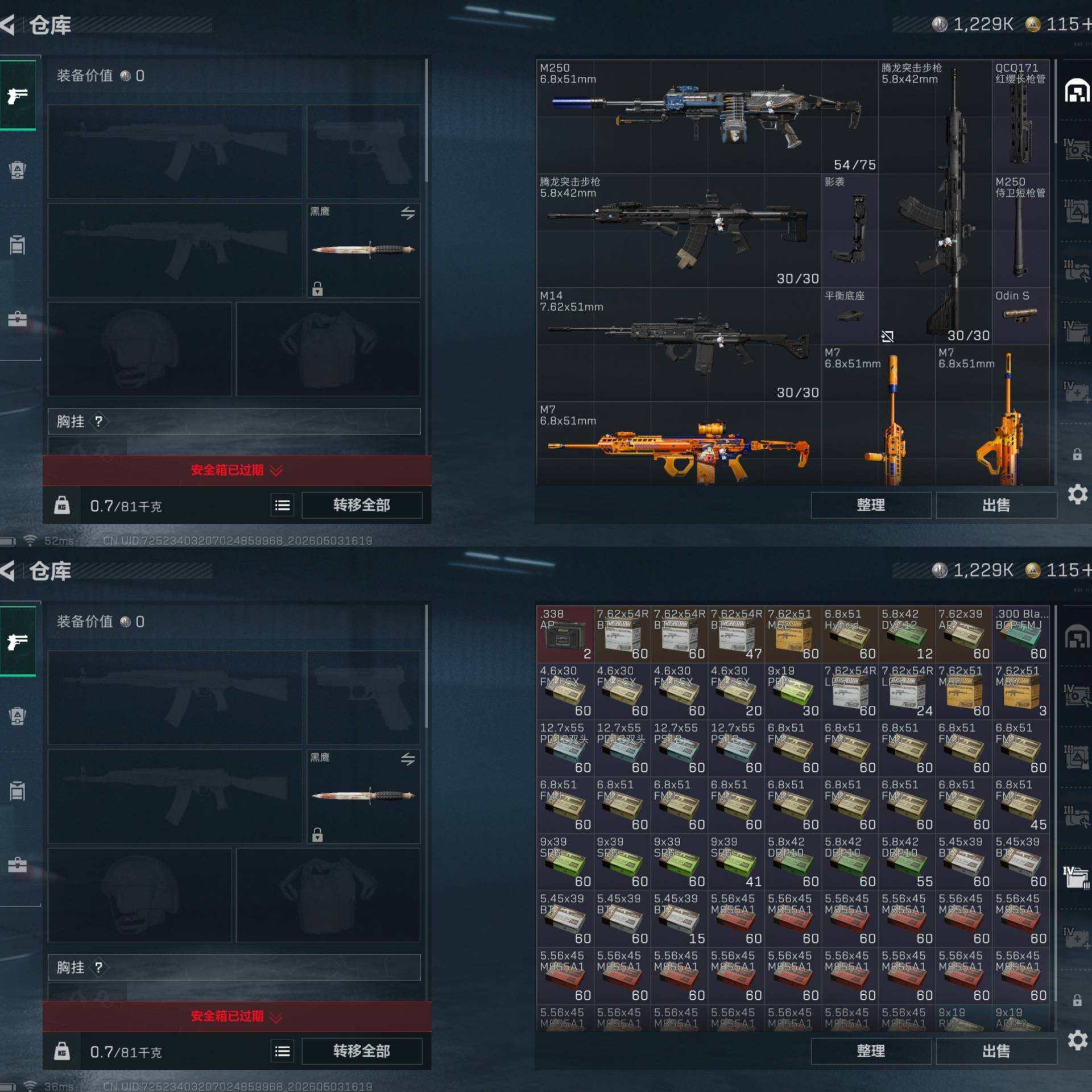
Task: Toggle the stash lock icon above the upper gear
Action: [1077, 454]
